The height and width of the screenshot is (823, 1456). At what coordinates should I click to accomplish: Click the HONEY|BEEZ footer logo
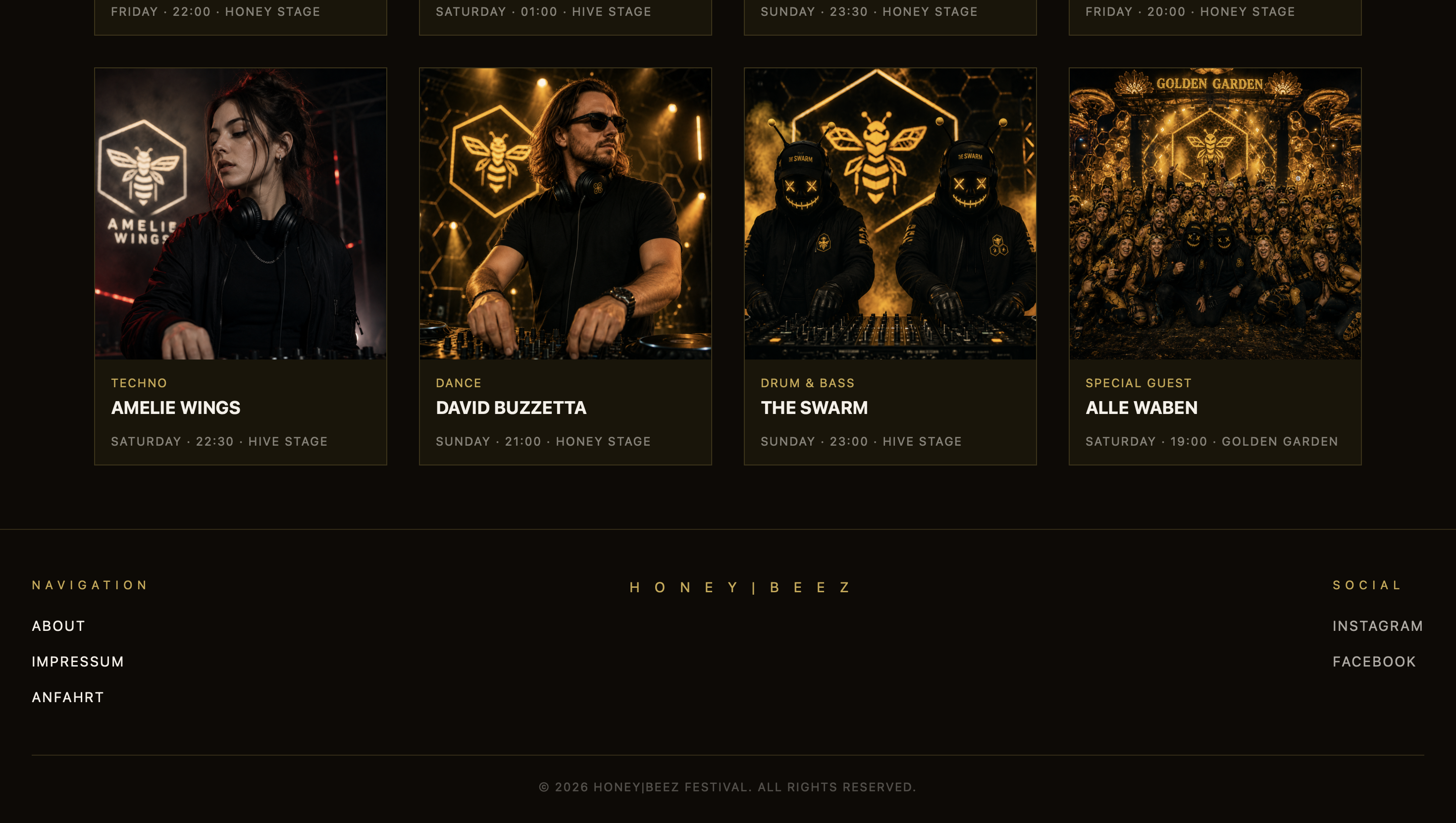click(x=740, y=587)
